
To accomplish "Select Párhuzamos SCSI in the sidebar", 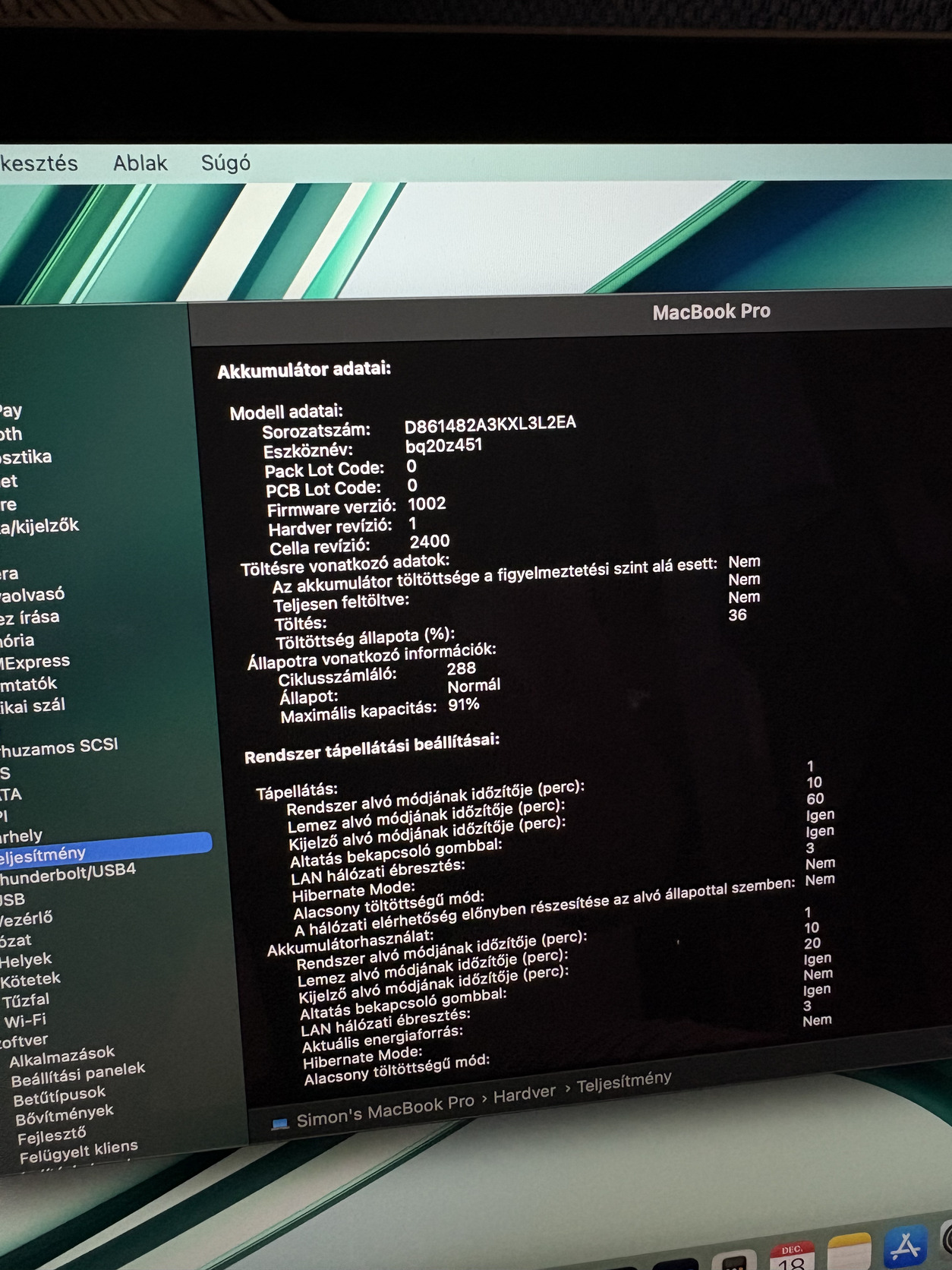I will point(59,747).
